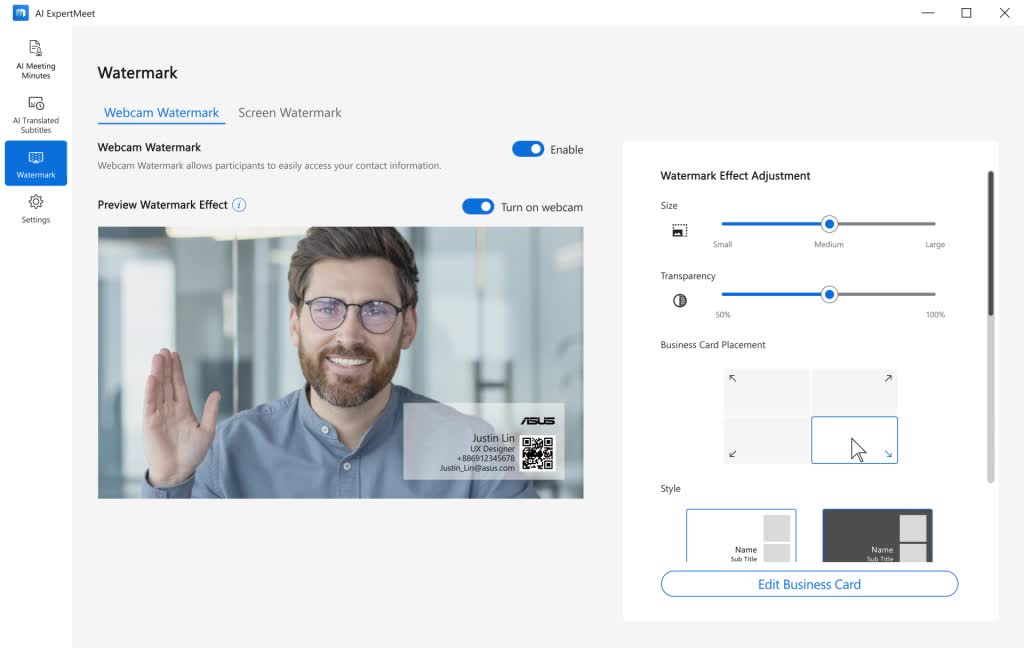Click the Watermark sidebar icon

click(x=36, y=163)
